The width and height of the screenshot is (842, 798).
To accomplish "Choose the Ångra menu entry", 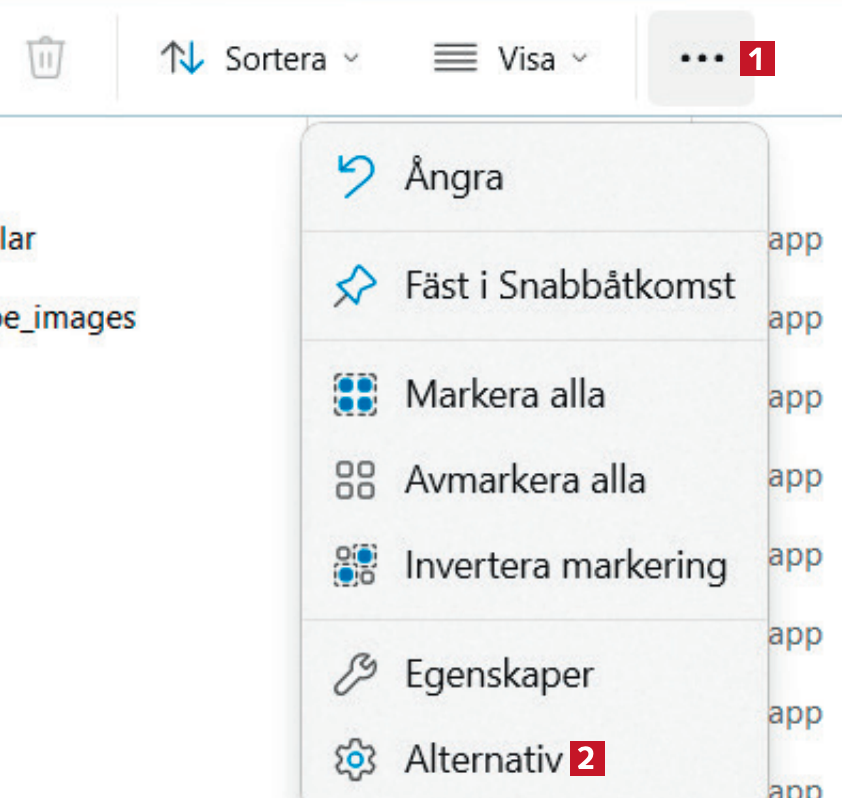I will coord(454,178).
